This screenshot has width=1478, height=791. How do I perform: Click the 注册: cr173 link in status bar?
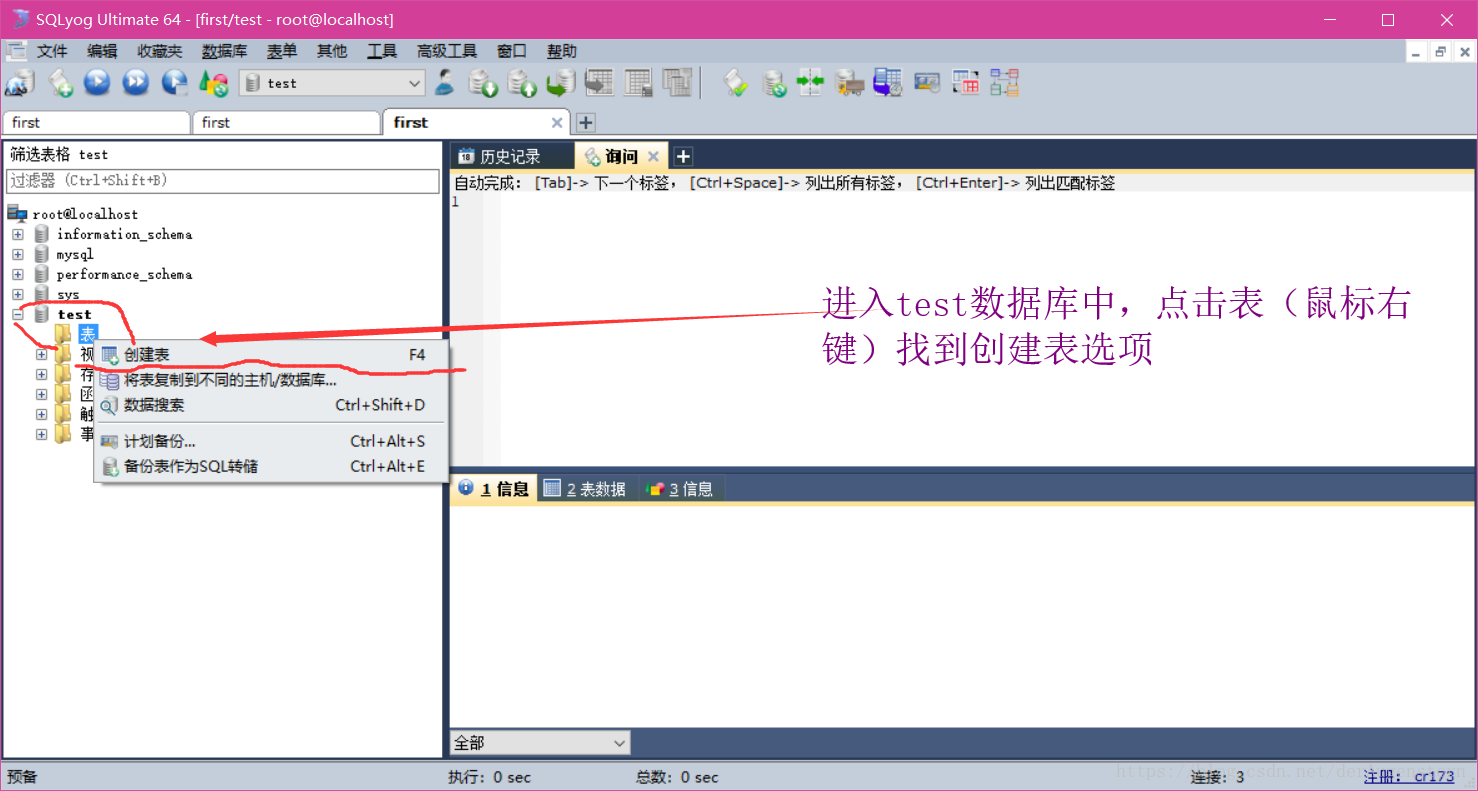click(1409, 777)
